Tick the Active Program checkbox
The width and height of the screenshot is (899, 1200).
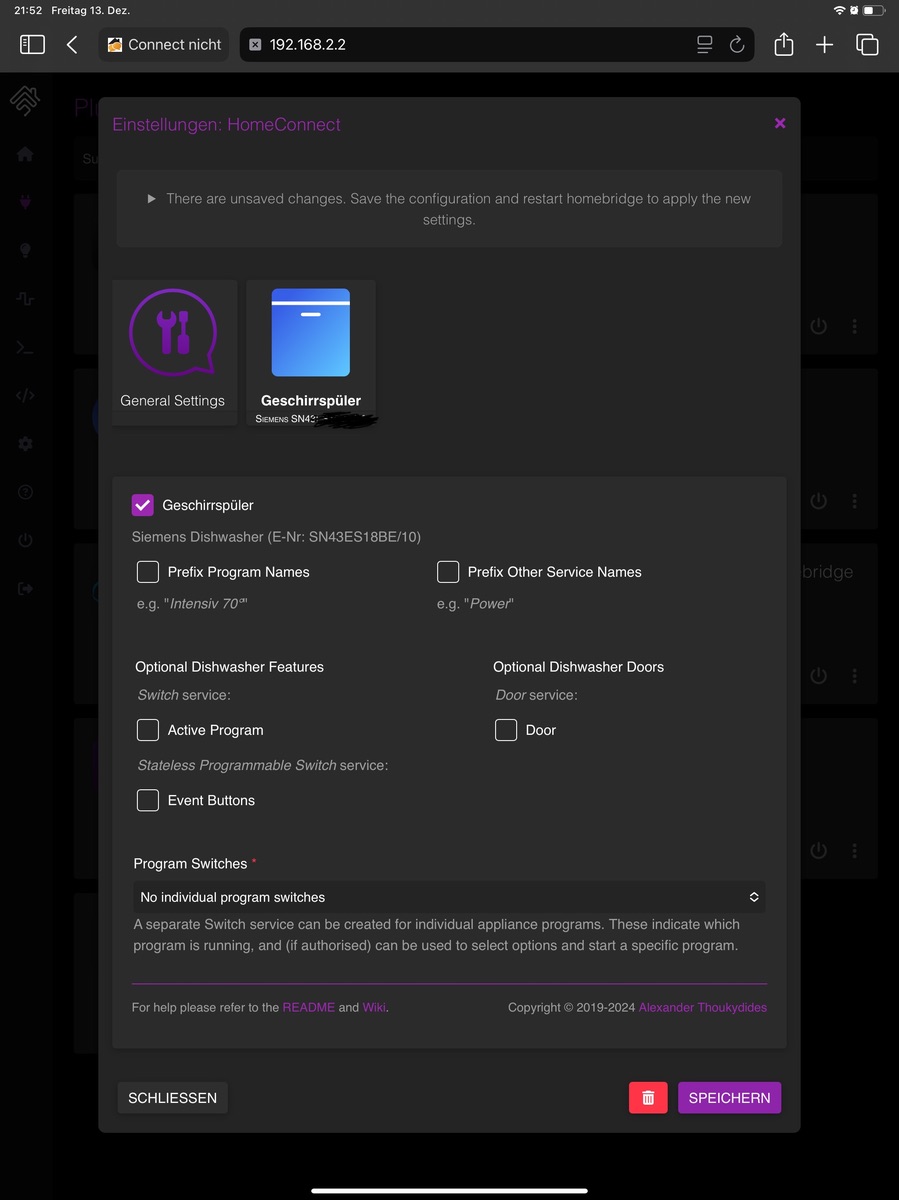pyautogui.click(x=148, y=730)
